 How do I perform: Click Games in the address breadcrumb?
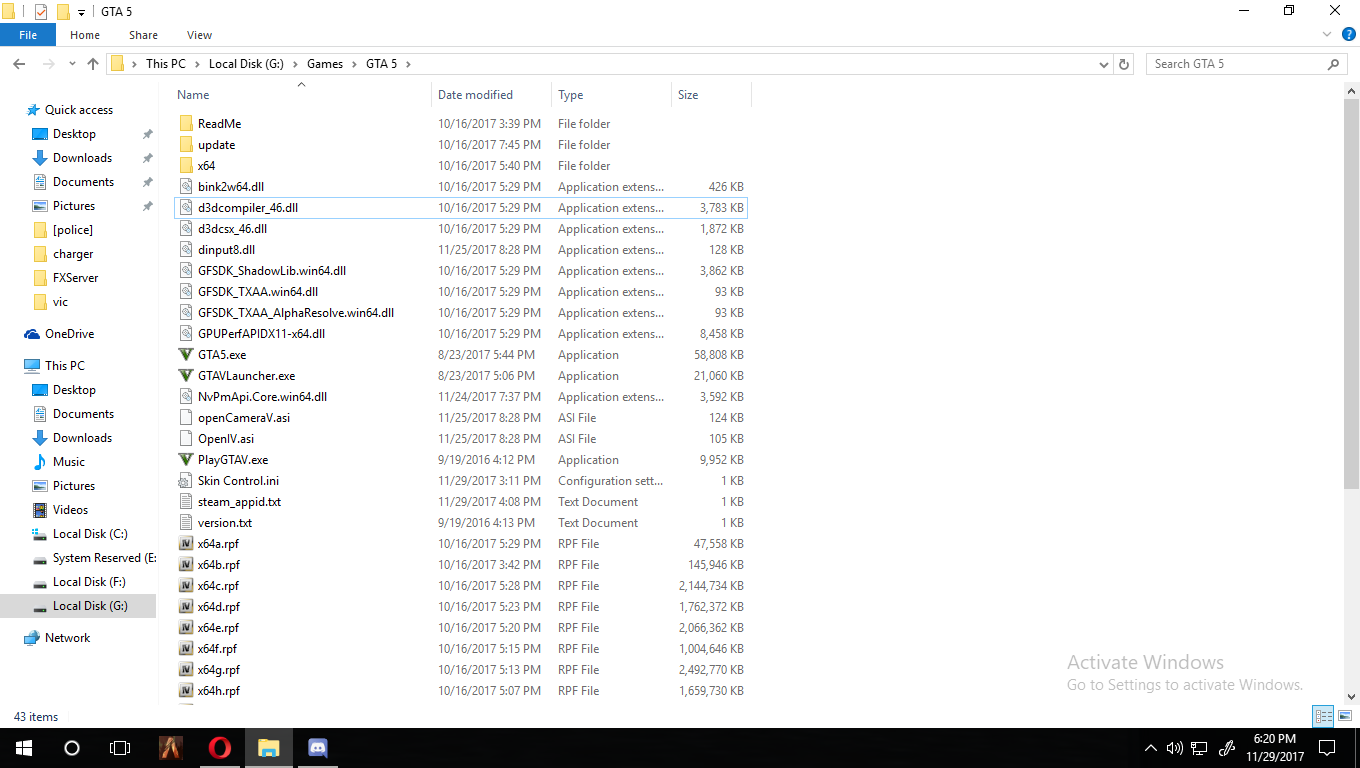(324, 64)
